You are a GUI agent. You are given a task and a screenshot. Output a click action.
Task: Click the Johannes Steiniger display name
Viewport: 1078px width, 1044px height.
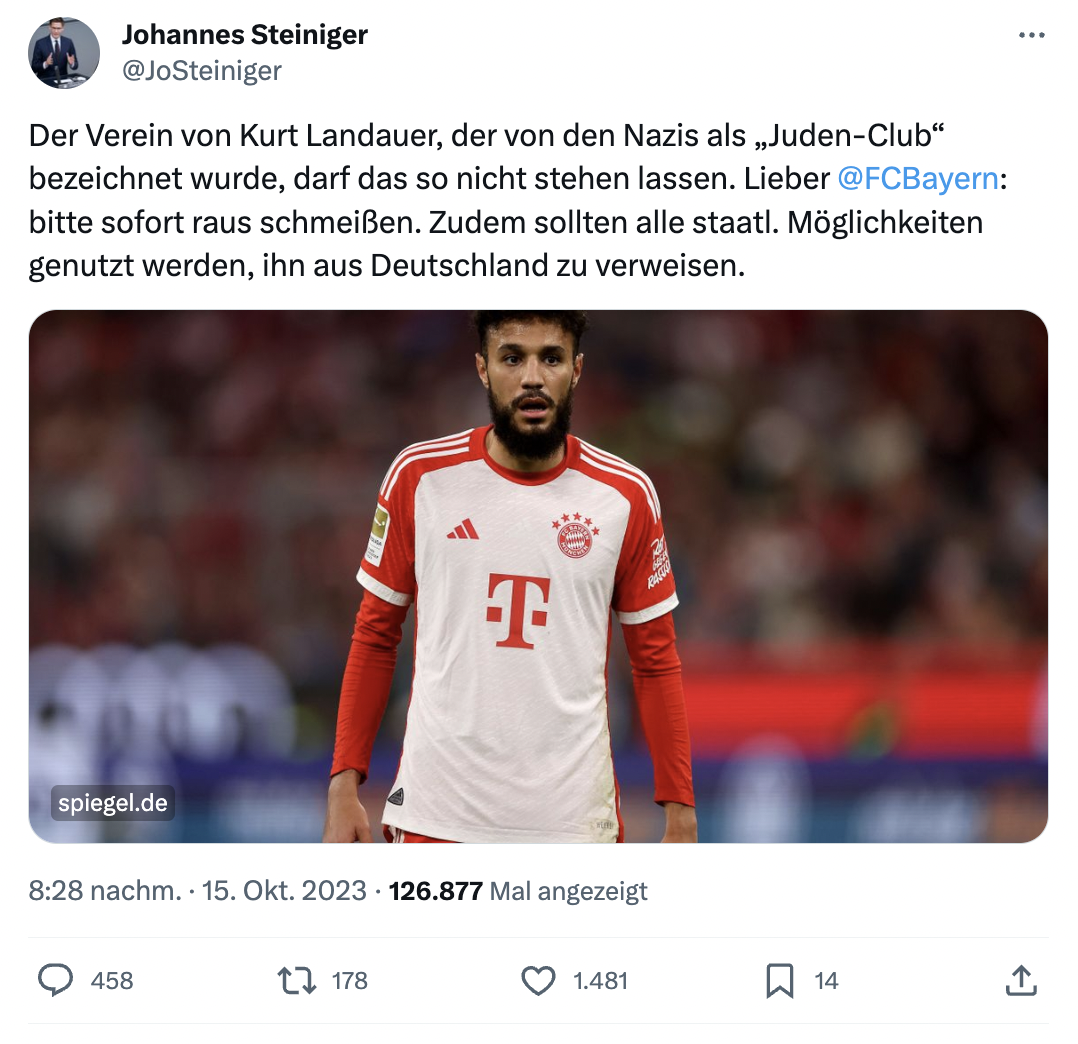click(245, 34)
